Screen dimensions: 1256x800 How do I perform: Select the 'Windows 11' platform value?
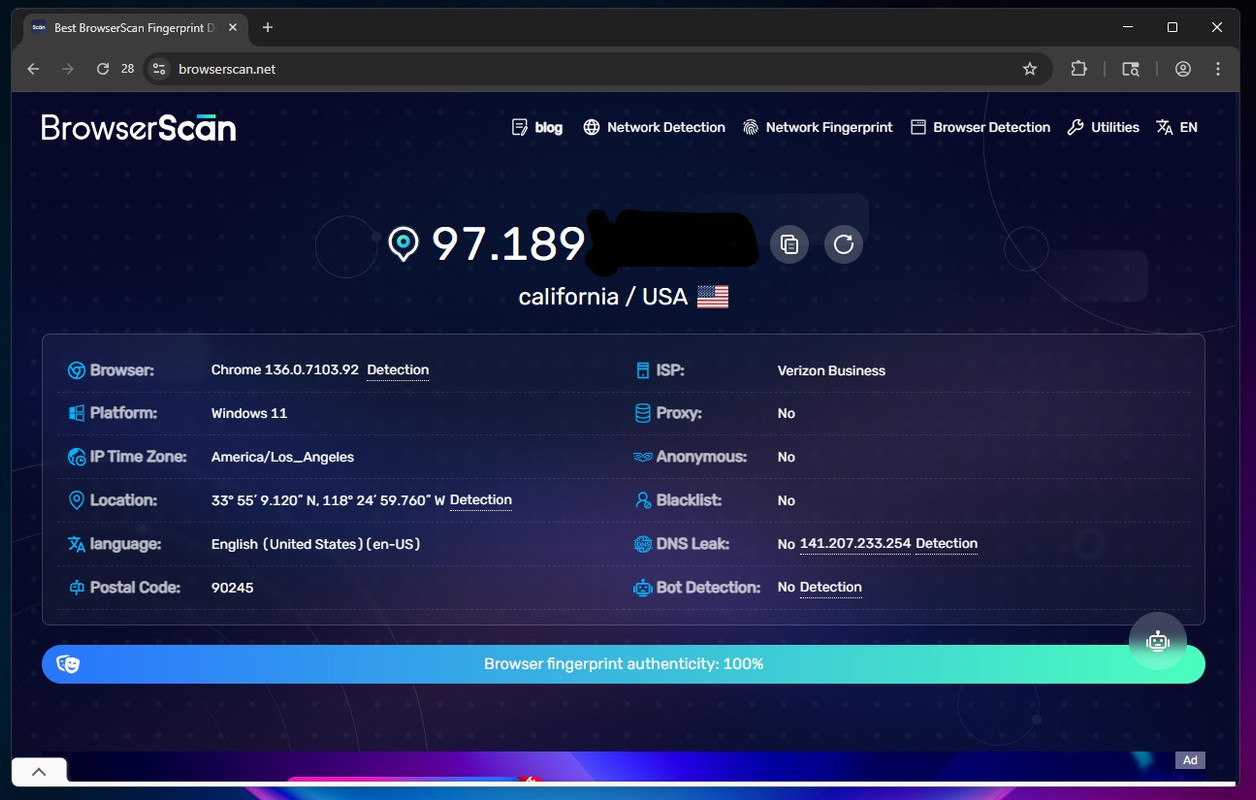point(249,413)
